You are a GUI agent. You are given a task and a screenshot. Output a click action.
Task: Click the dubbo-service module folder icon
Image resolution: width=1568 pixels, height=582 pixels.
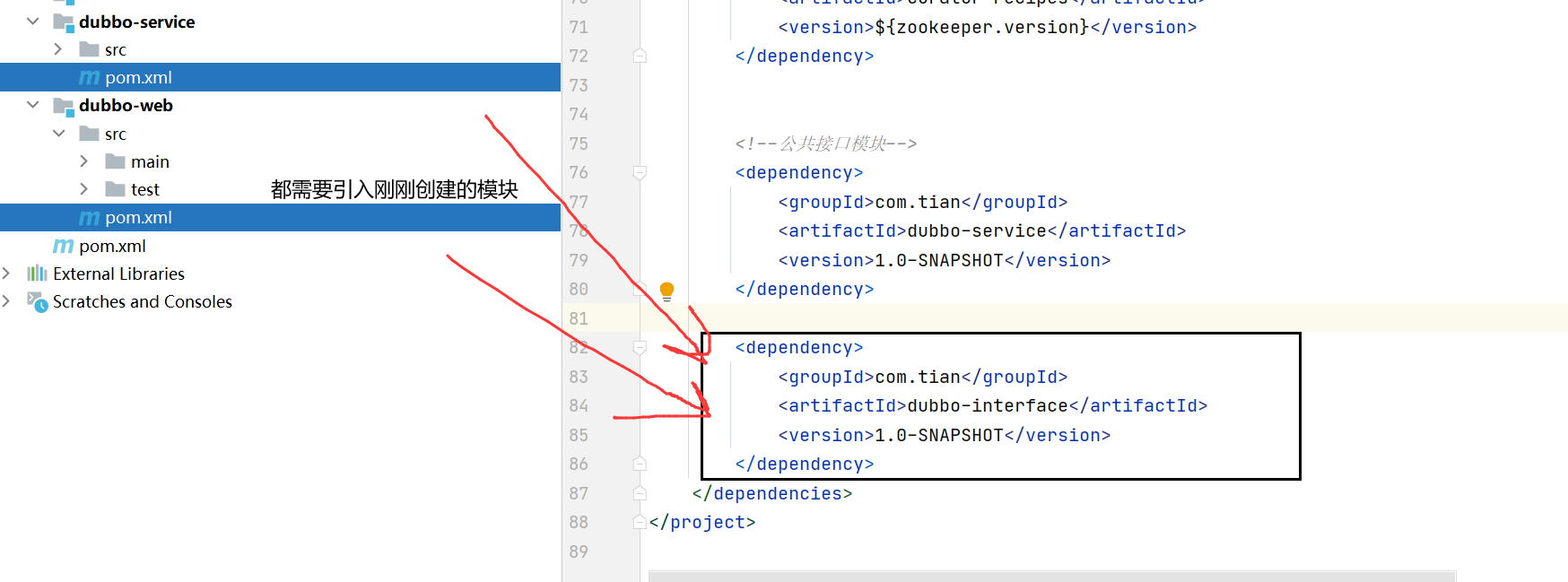tap(63, 22)
